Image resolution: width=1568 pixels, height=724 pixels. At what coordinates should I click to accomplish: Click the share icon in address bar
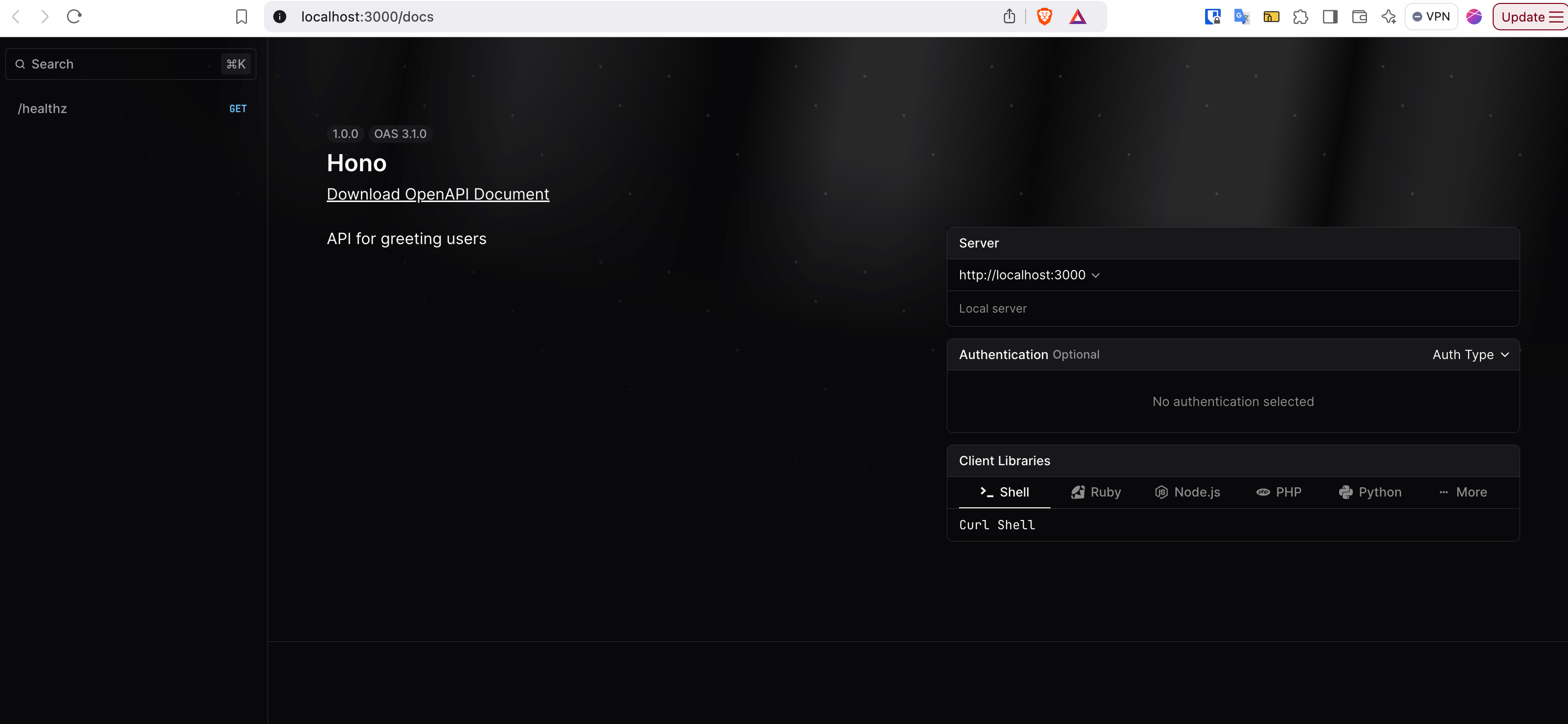(x=1009, y=17)
